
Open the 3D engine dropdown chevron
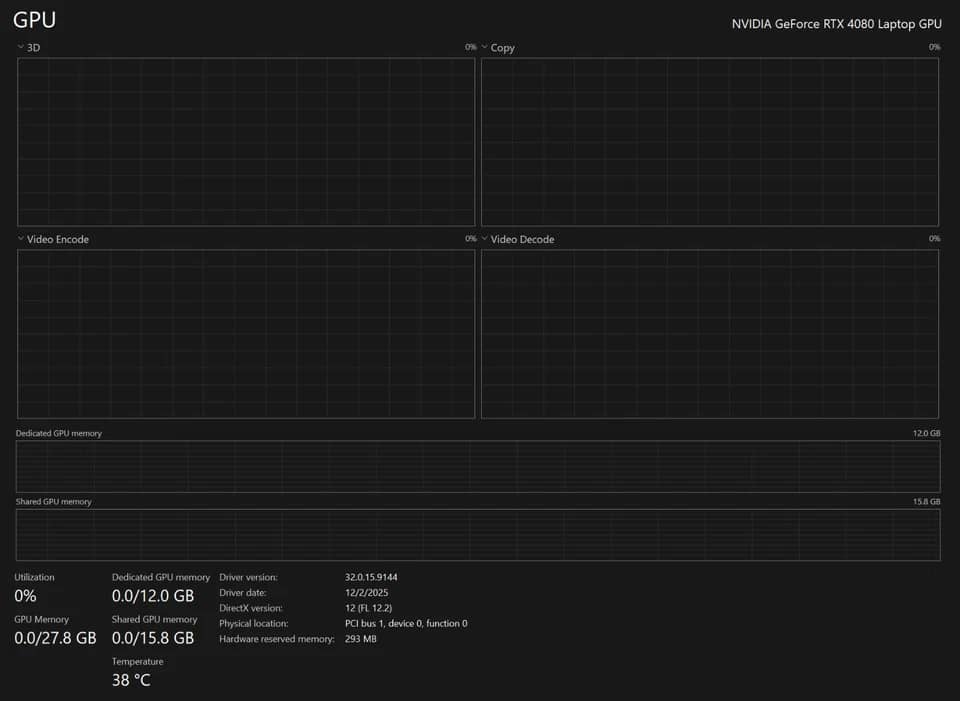(21, 47)
